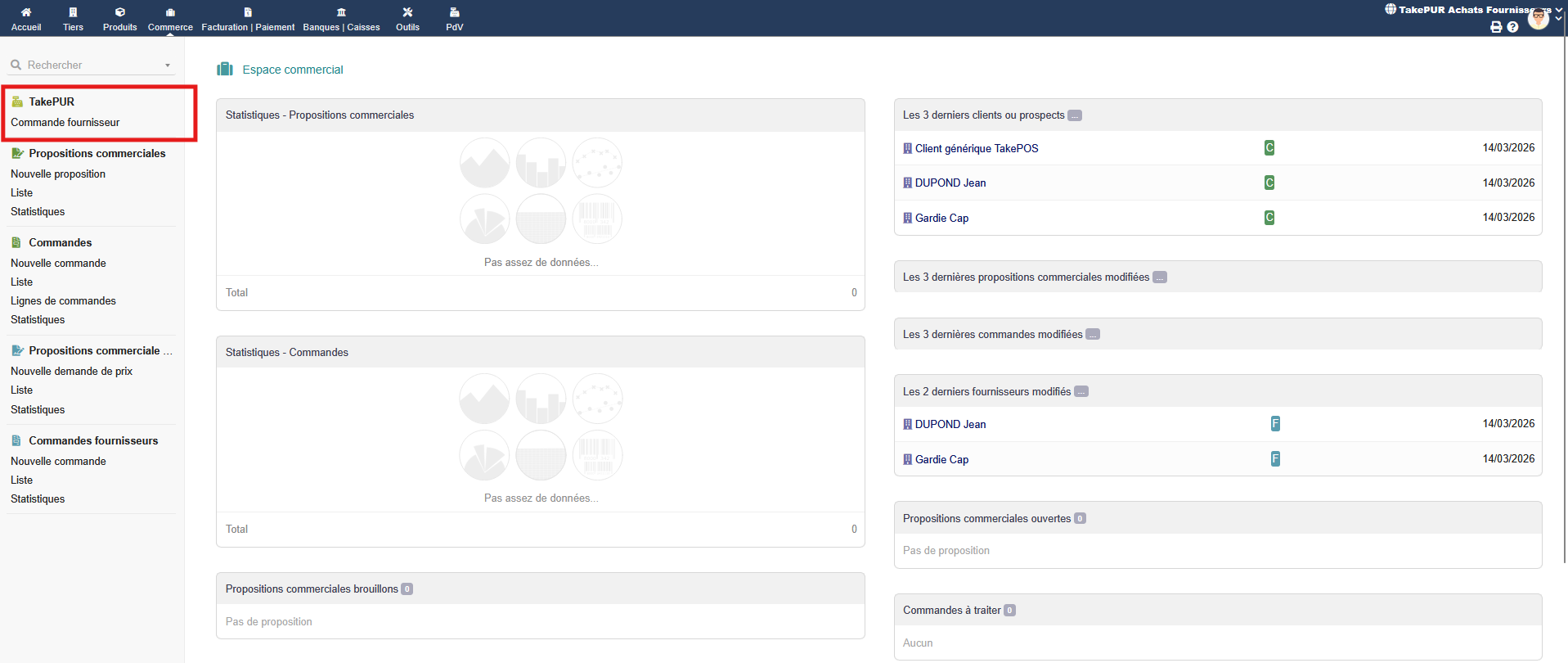
Task: Click the "..." badge beside derniers clients ou prospects
Action: tap(1075, 115)
